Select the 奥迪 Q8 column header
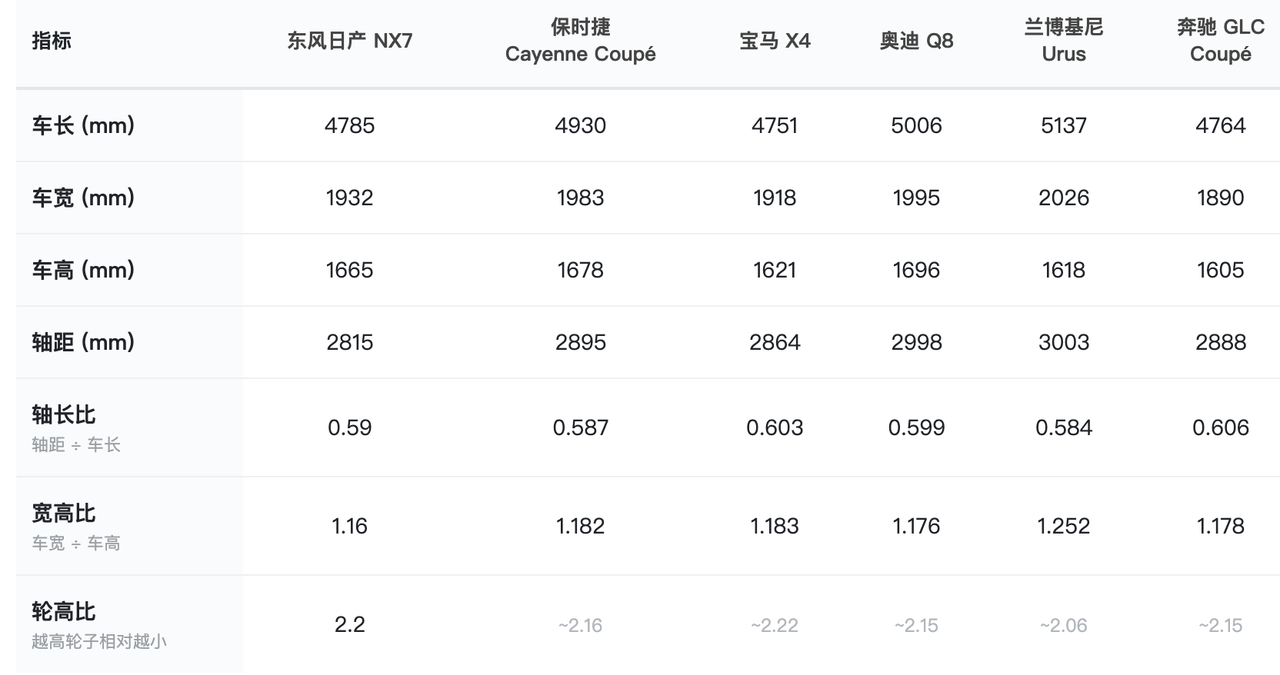 pos(917,42)
